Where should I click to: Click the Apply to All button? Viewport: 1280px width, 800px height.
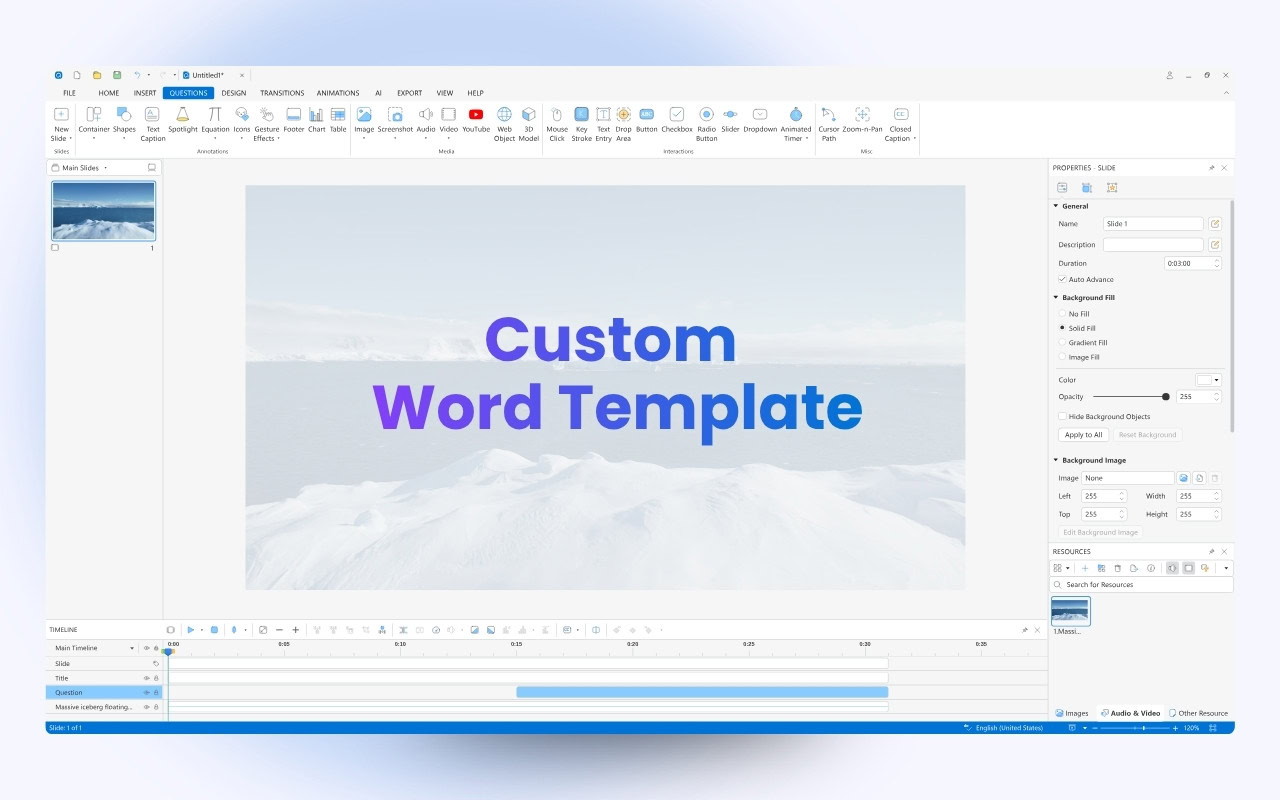[x=1083, y=434]
